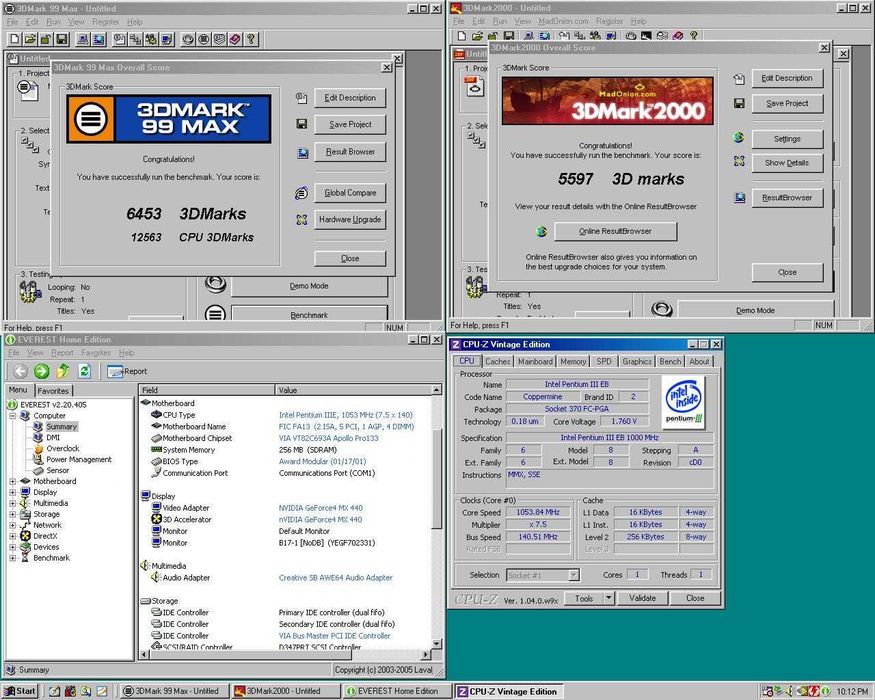Click the Benchmark round icon in 3DMark 99 window
Image resolution: width=875 pixels, height=700 pixels.
point(215,313)
